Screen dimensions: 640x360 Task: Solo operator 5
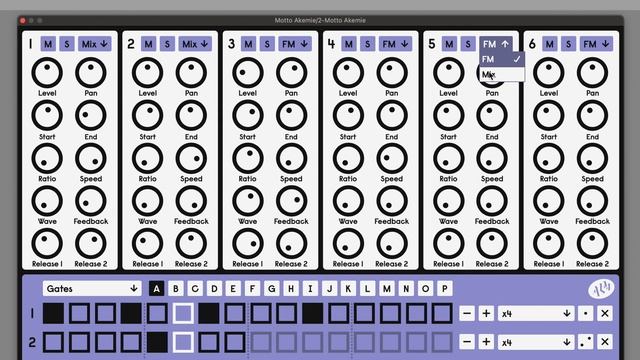[x=468, y=44]
